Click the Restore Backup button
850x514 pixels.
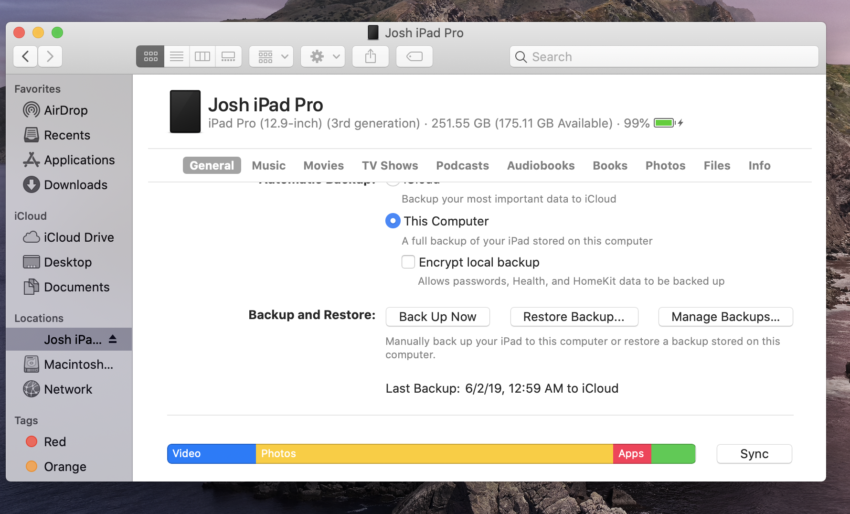coord(574,317)
